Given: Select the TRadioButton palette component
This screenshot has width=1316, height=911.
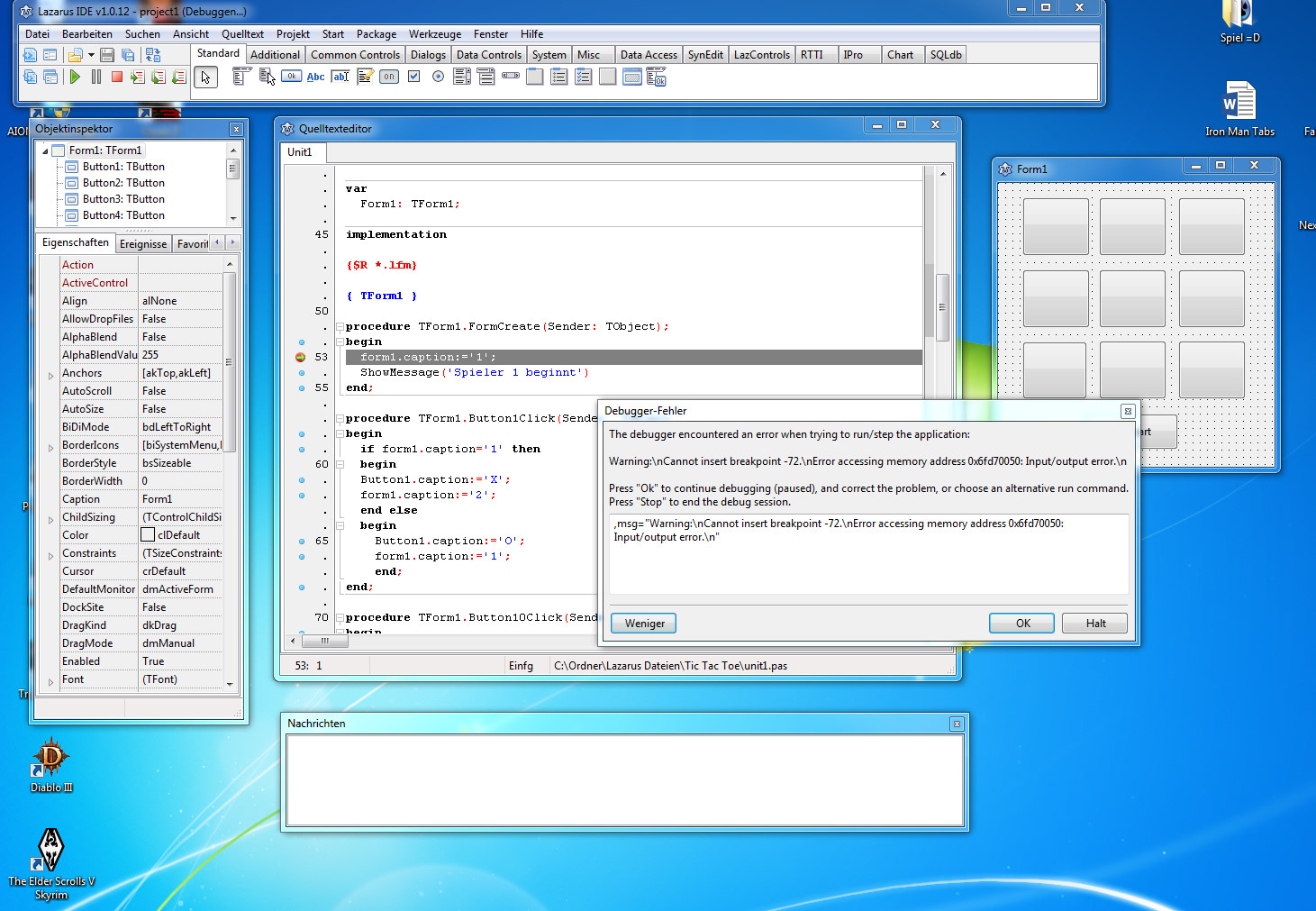Looking at the screenshot, I should tap(438, 77).
